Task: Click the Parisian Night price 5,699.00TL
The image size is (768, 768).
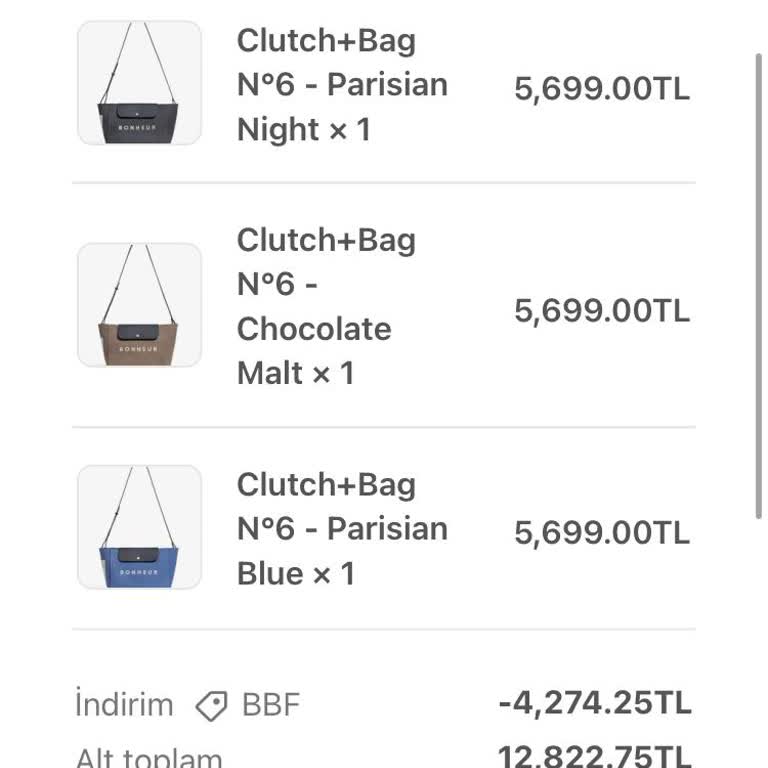Action: pyautogui.click(x=602, y=89)
